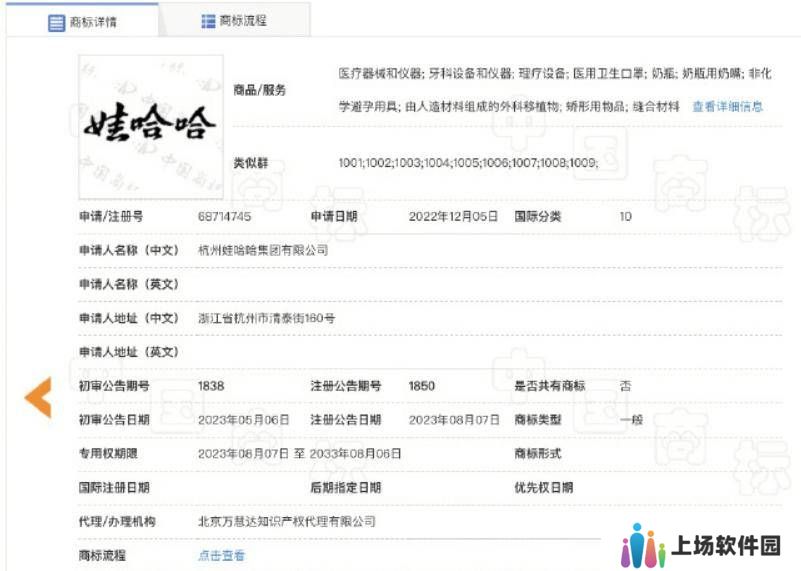Select application number 68714745
Screen dimensions: 801x571
click(224, 217)
